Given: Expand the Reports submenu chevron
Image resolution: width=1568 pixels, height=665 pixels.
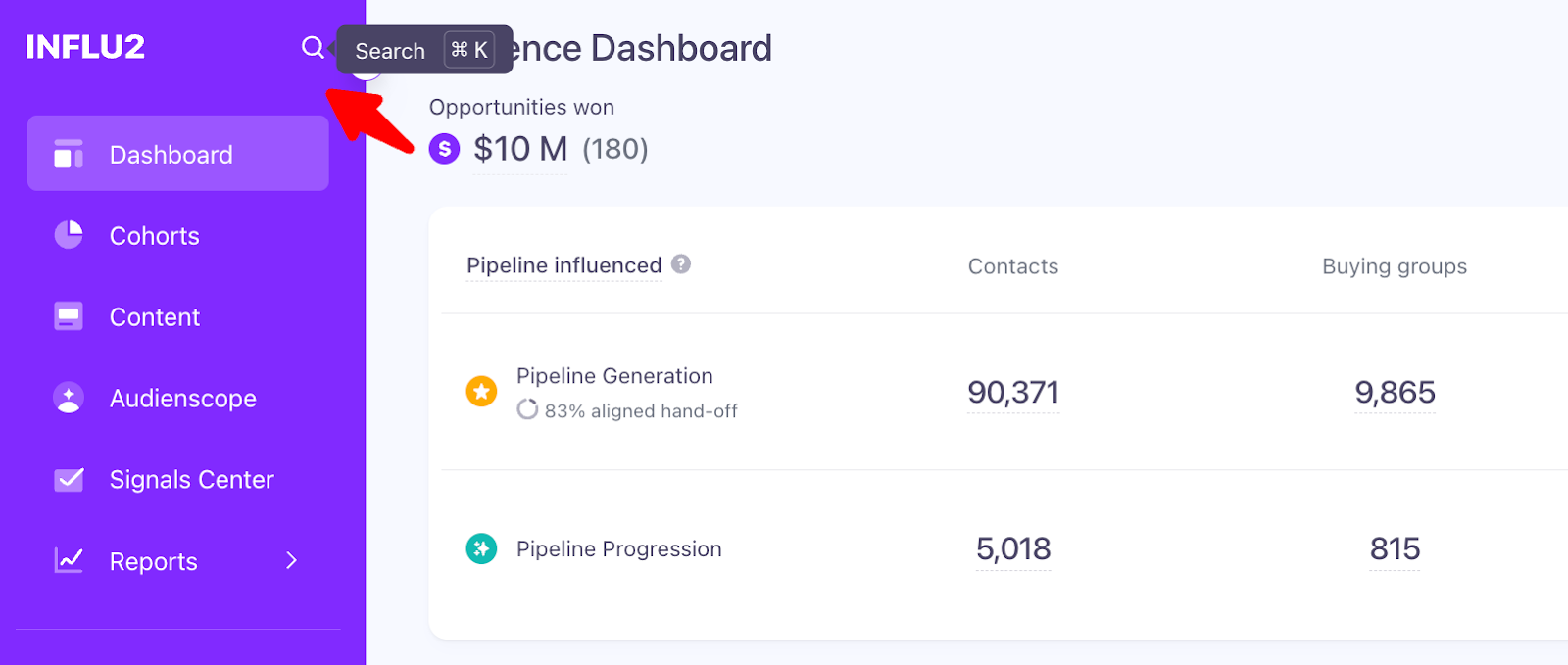Looking at the screenshot, I should (x=290, y=560).
